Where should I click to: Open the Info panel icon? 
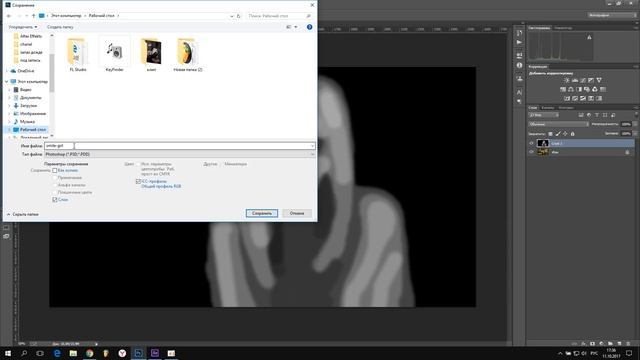(520, 65)
